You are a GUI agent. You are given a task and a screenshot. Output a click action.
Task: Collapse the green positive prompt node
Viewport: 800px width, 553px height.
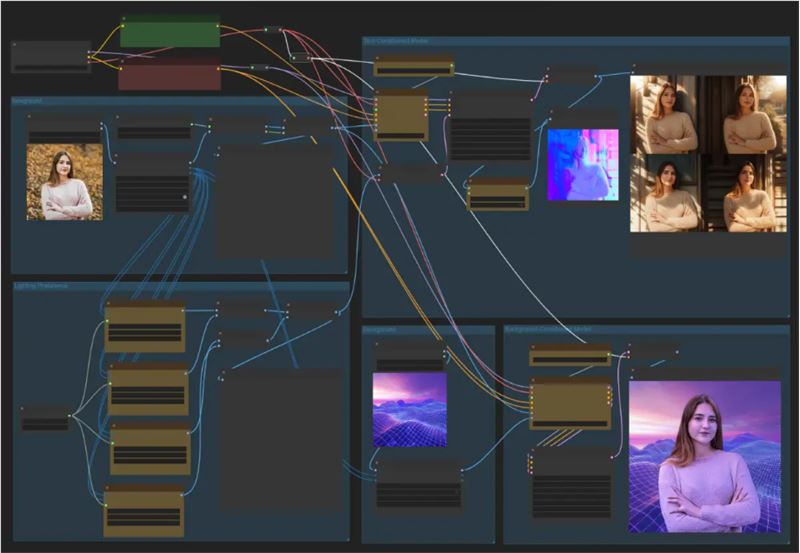(x=125, y=19)
